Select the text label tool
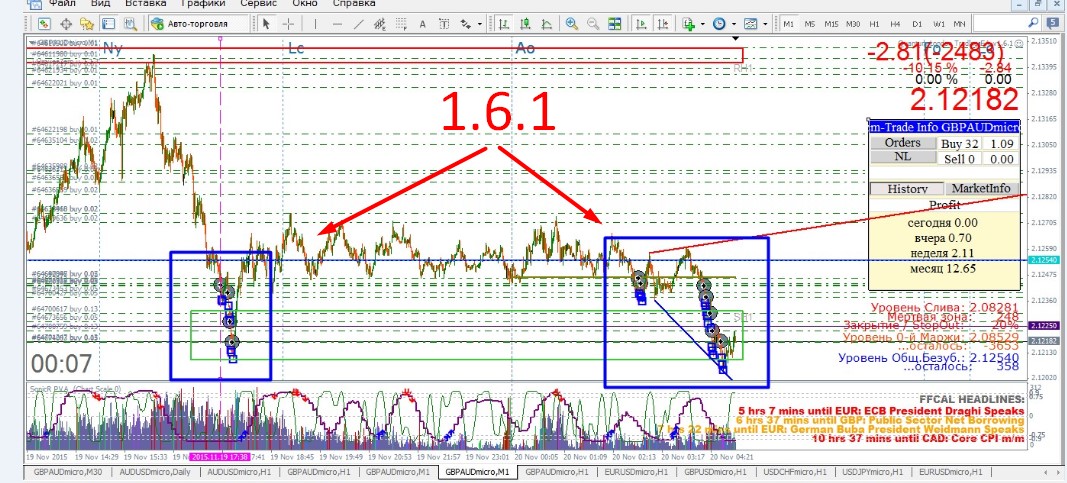The width and height of the screenshot is (1067, 483). pyautogui.click(x=444, y=24)
